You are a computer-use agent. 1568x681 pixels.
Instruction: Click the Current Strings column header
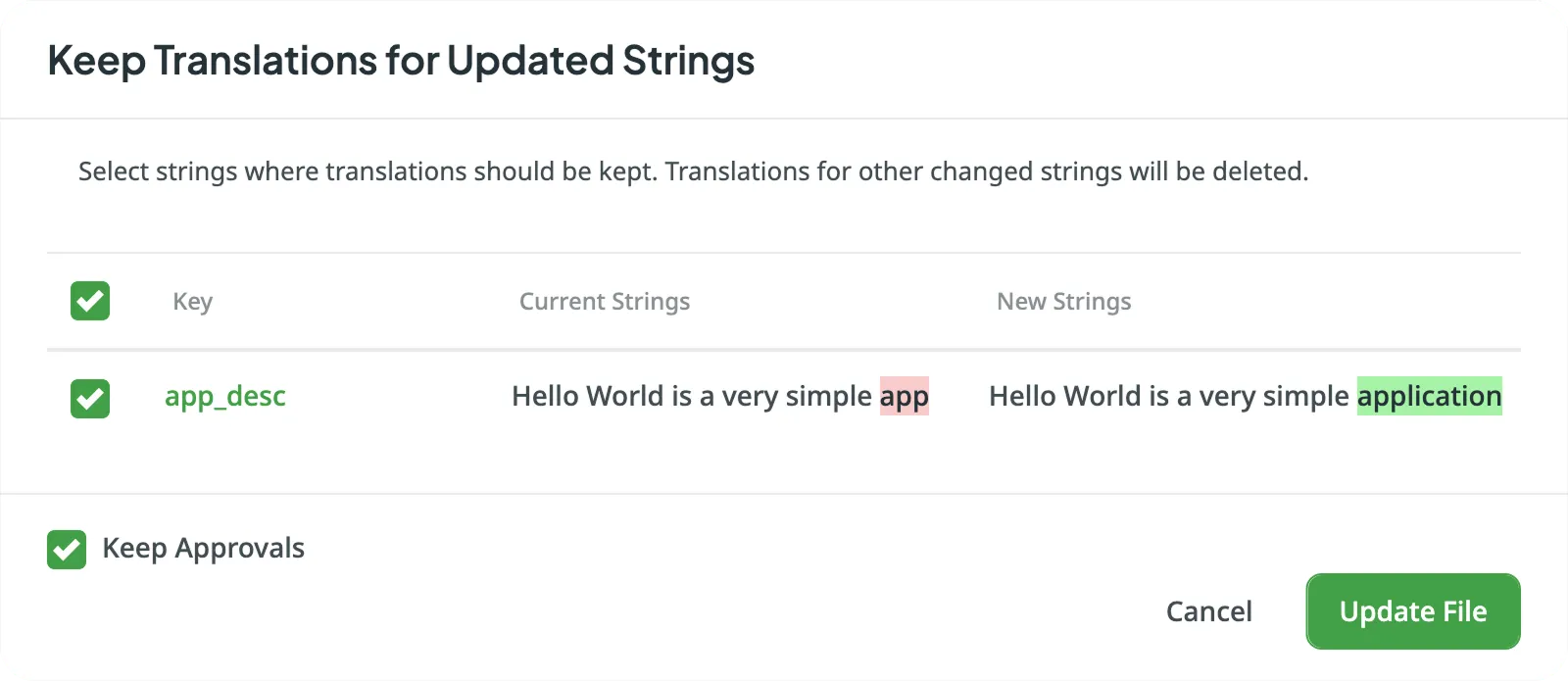click(604, 301)
